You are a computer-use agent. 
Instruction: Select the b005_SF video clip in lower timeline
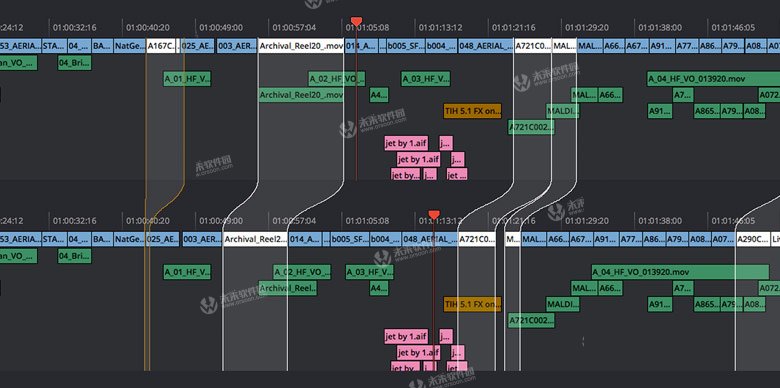350,239
